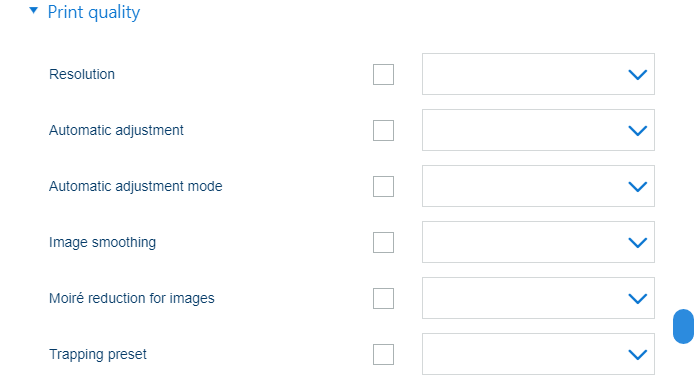The image size is (695, 380).
Task: Enable Moiré reduction for images checkbox
Action: [383, 298]
